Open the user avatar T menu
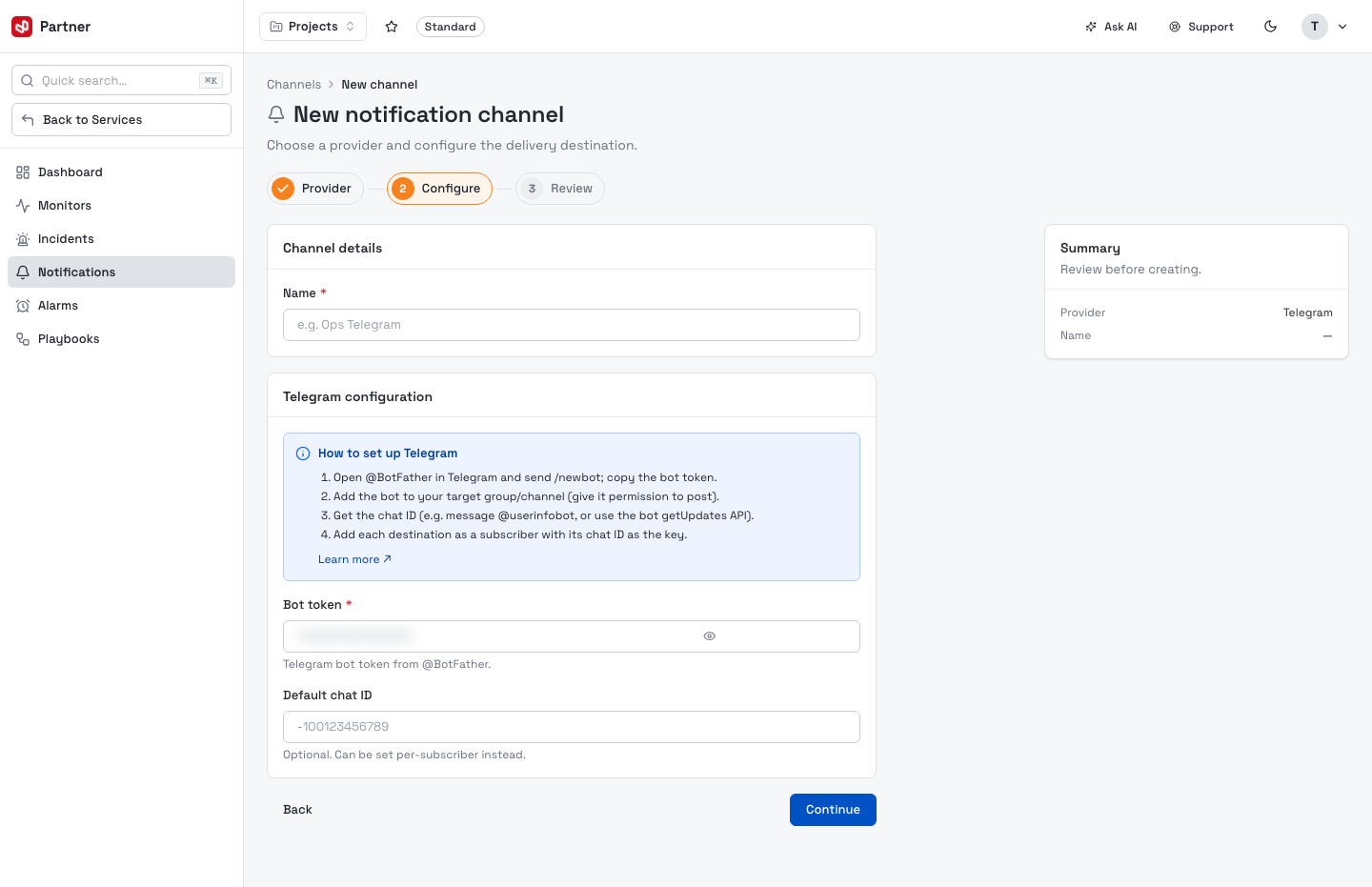Viewport: 1372px width, 887px height. tap(1315, 27)
